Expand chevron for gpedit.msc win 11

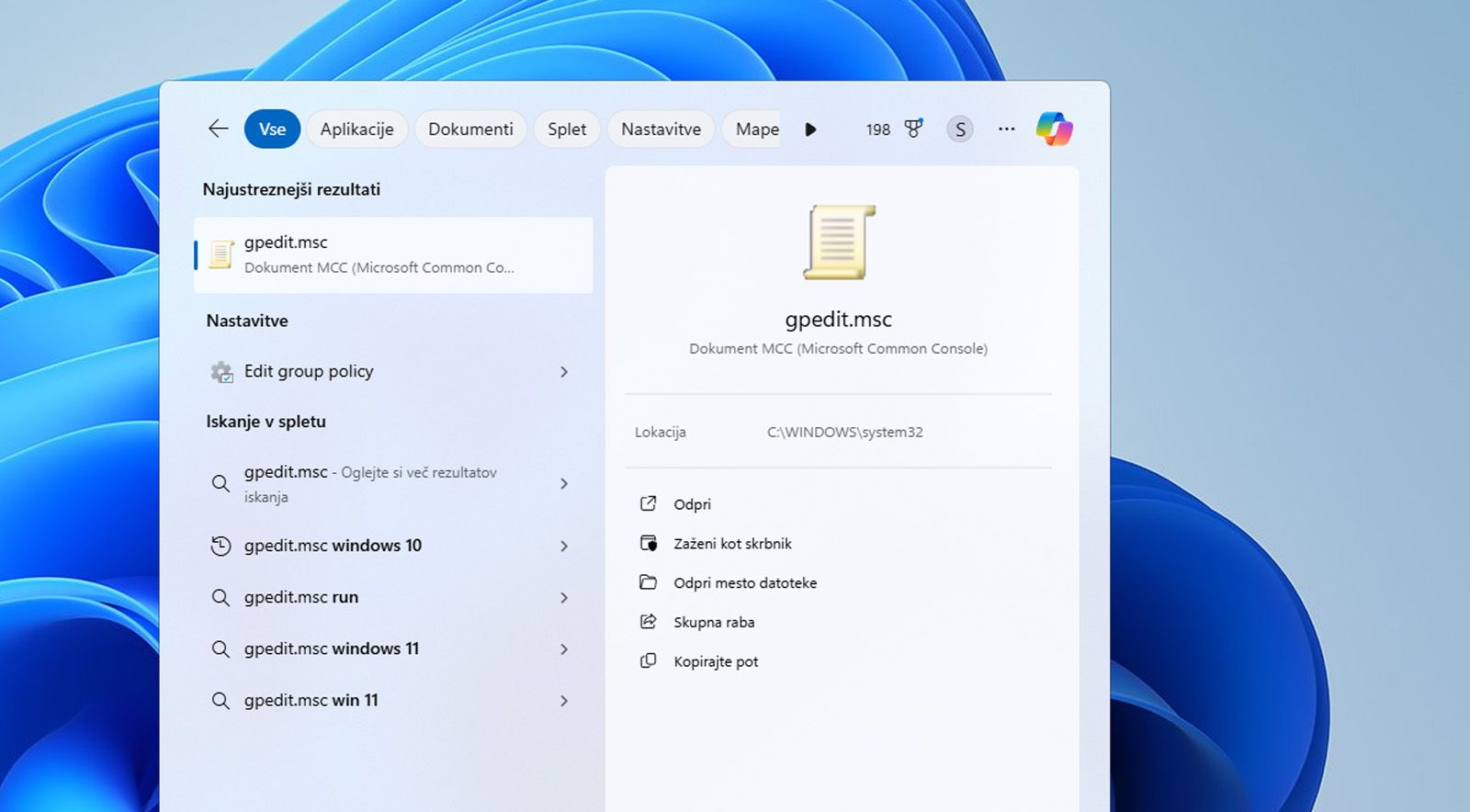(x=564, y=701)
